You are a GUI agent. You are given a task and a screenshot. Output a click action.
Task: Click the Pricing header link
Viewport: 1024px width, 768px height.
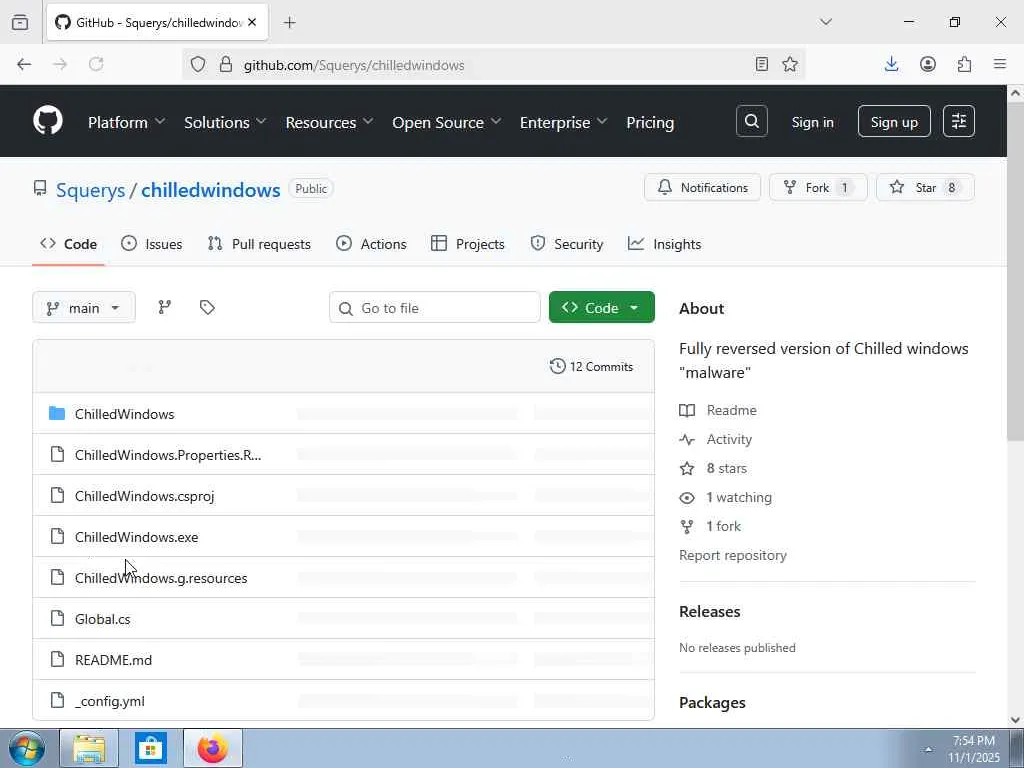650,122
